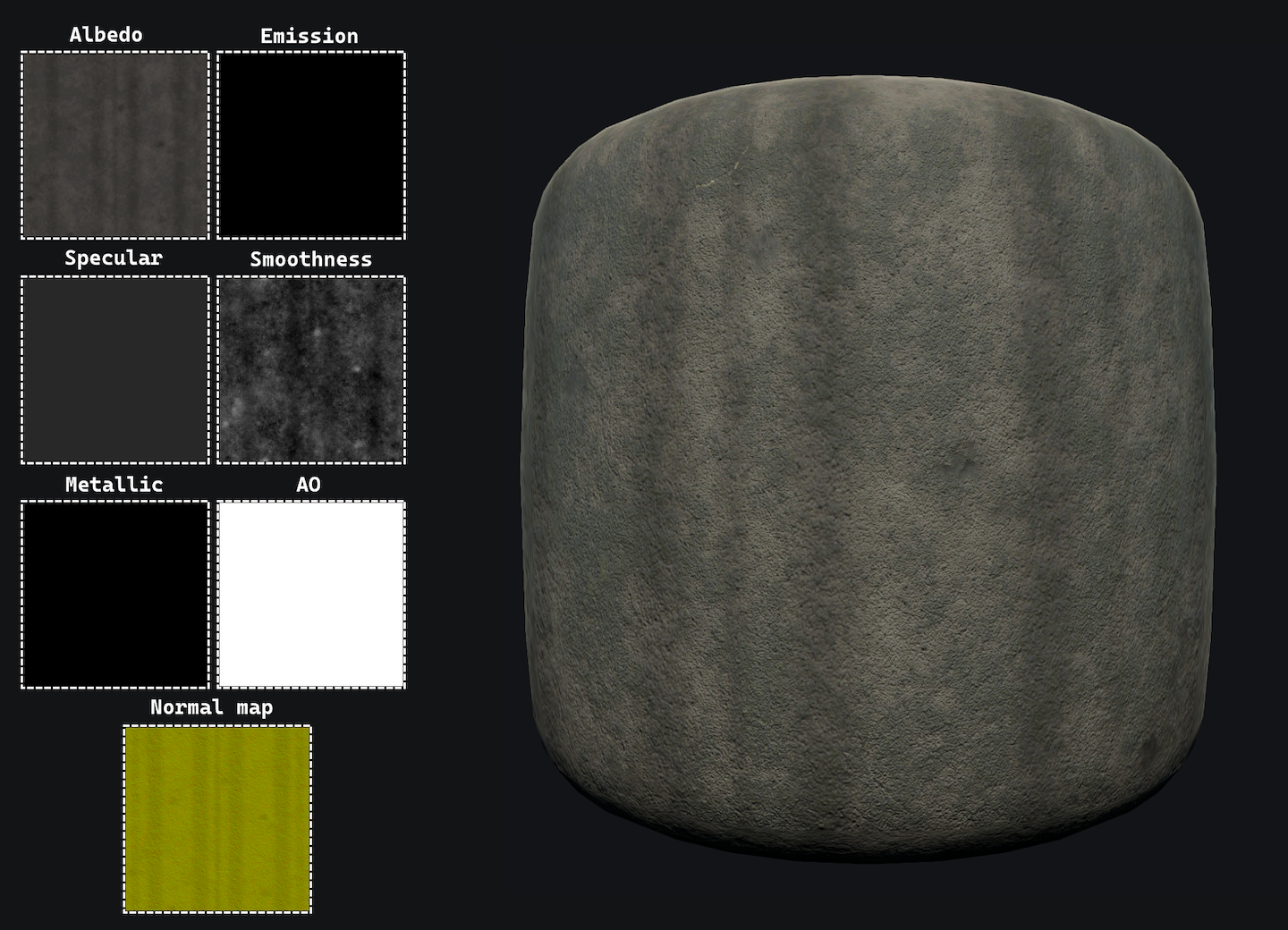Image resolution: width=1288 pixels, height=930 pixels.
Task: Click the white AO map thumbnail
Action: click(311, 595)
